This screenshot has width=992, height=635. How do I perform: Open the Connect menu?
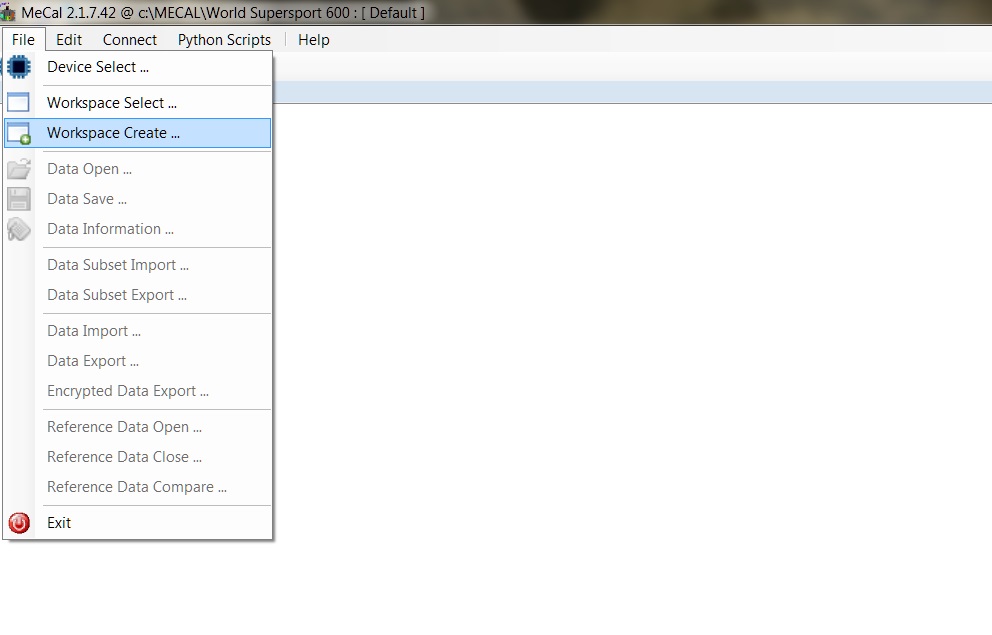point(130,40)
